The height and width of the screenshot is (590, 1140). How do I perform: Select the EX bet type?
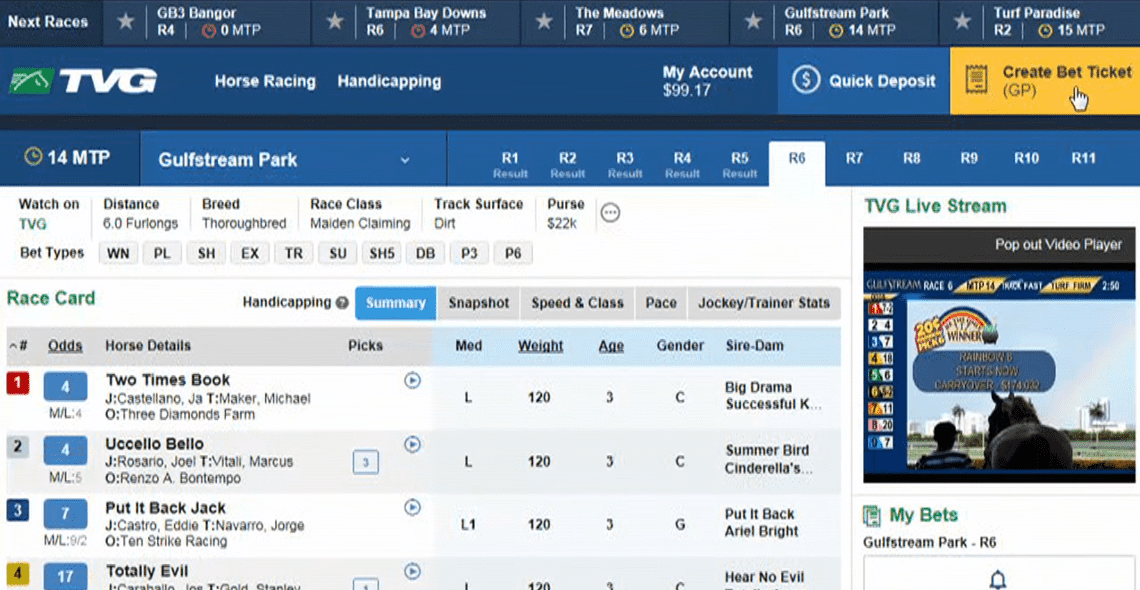[250, 254]
